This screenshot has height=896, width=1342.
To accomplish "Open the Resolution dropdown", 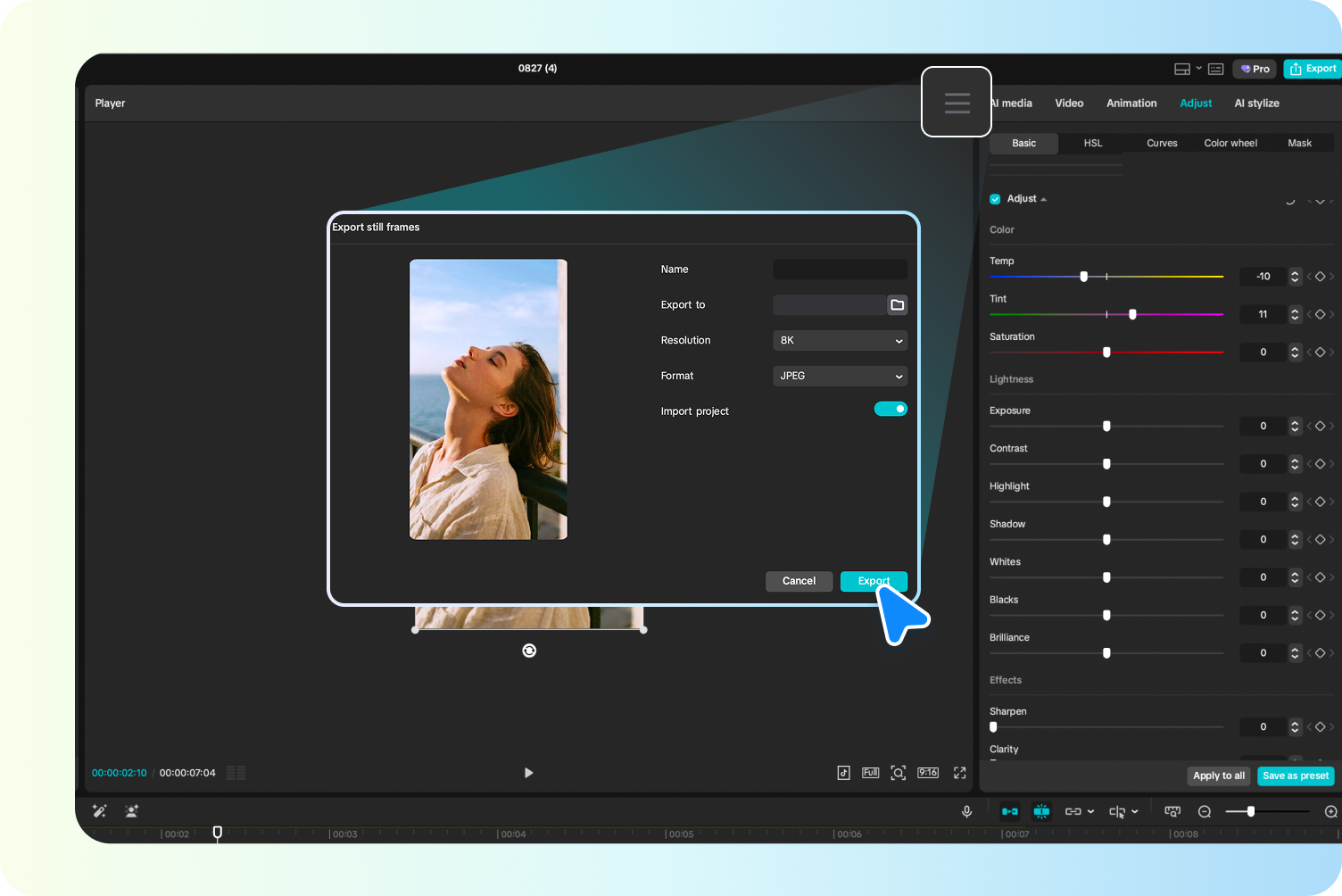I will click(840, 341).
